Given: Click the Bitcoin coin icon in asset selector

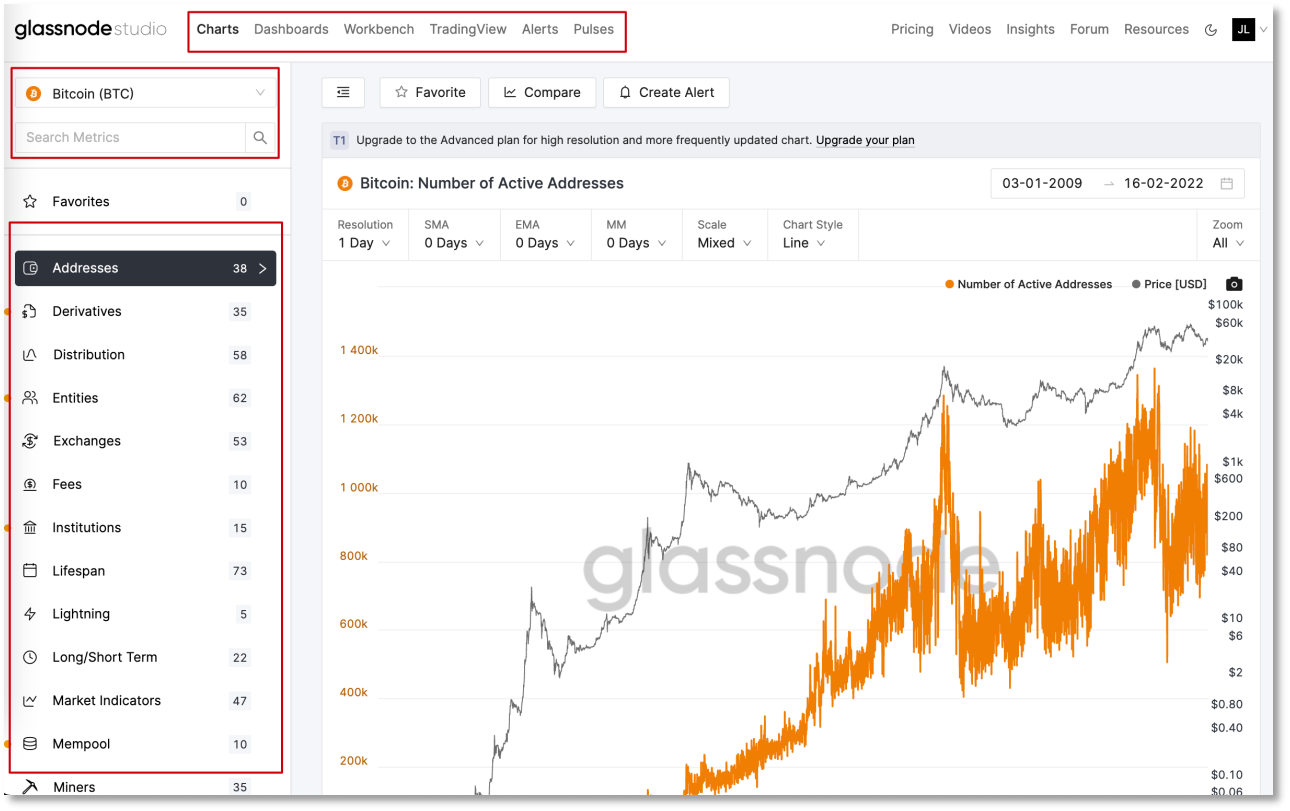Looking at the screenshot, I should (34, 93).
